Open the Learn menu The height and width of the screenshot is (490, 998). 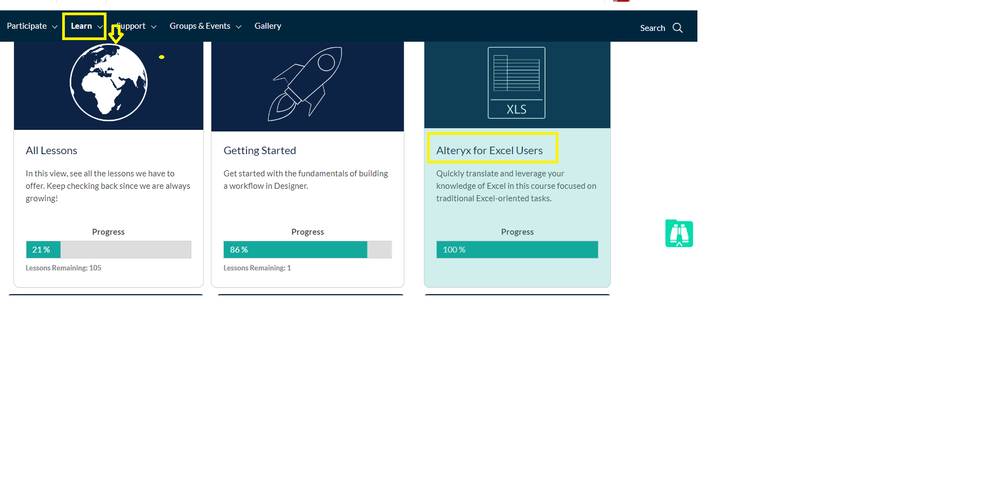(81, 26)
